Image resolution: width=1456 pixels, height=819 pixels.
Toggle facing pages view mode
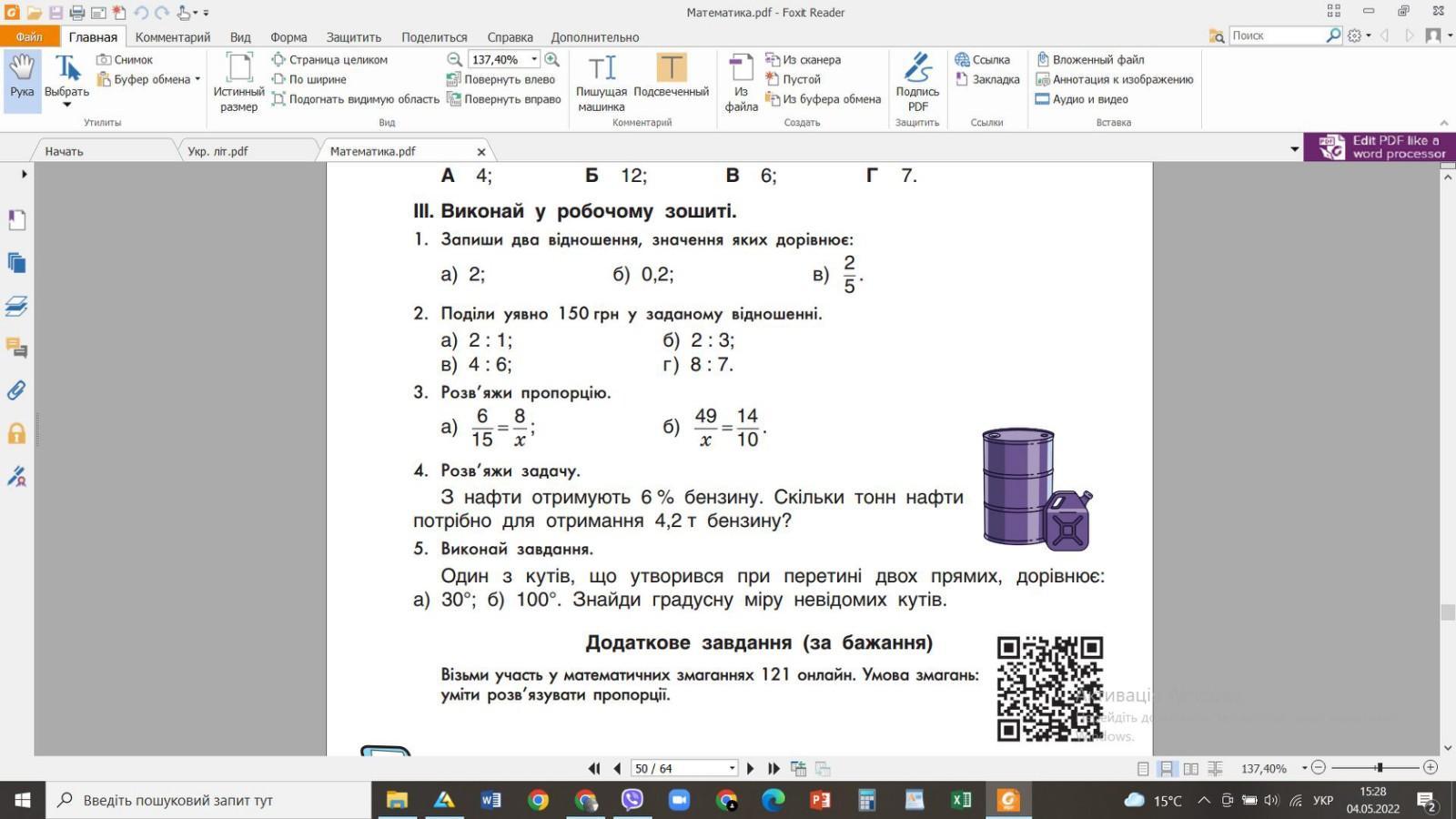pyautogui.click(x=1190, y=769)
